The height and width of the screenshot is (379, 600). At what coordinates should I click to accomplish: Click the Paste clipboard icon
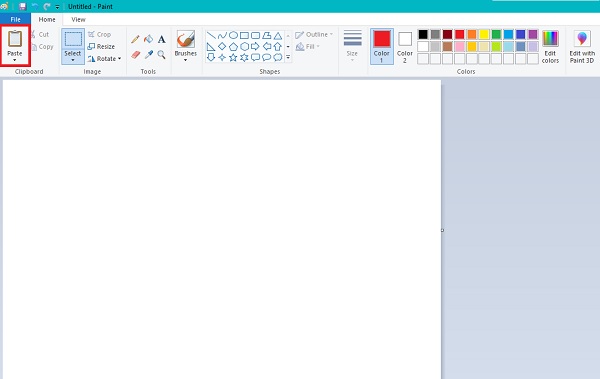pyautogui.click(x=15, y=39)
